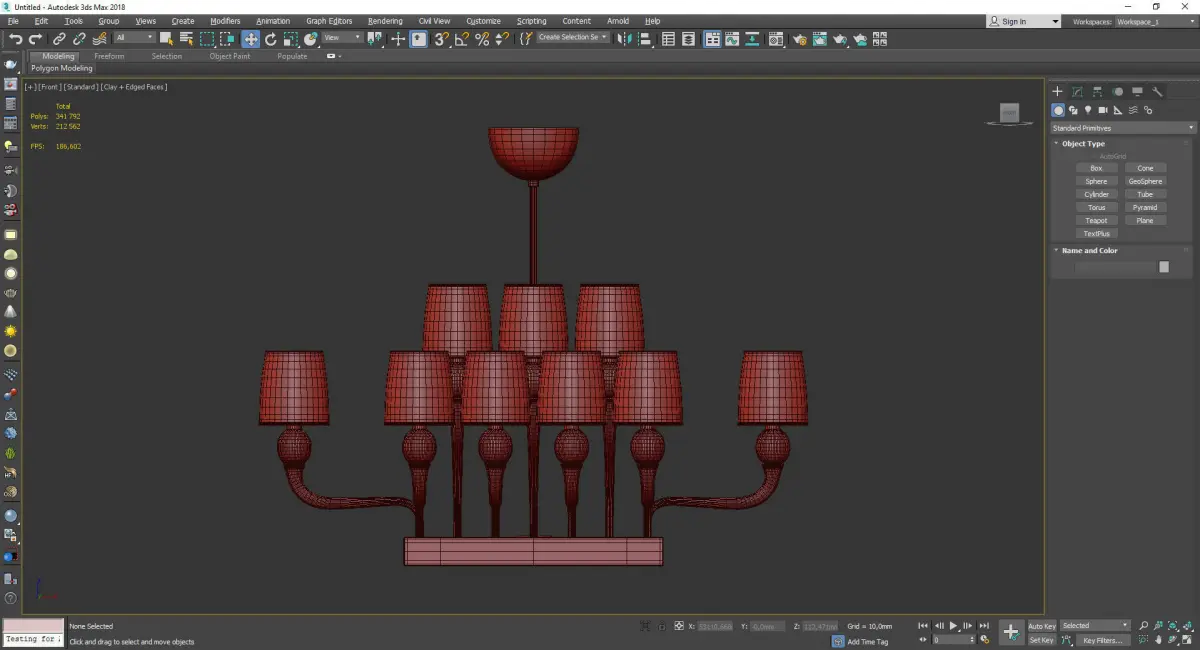Switch to the Freeform ribbon tab
The width and height of the screenshot is (1200, 650).
[x=109, y=56]
